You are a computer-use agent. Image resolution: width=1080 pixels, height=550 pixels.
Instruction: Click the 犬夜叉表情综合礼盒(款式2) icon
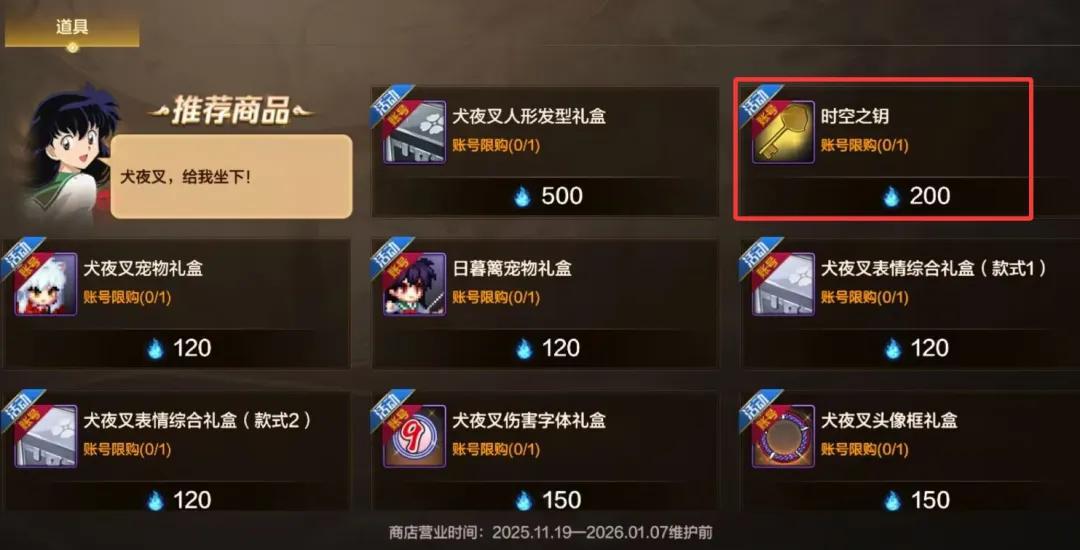pyautogui.click(x=45, y=436)
